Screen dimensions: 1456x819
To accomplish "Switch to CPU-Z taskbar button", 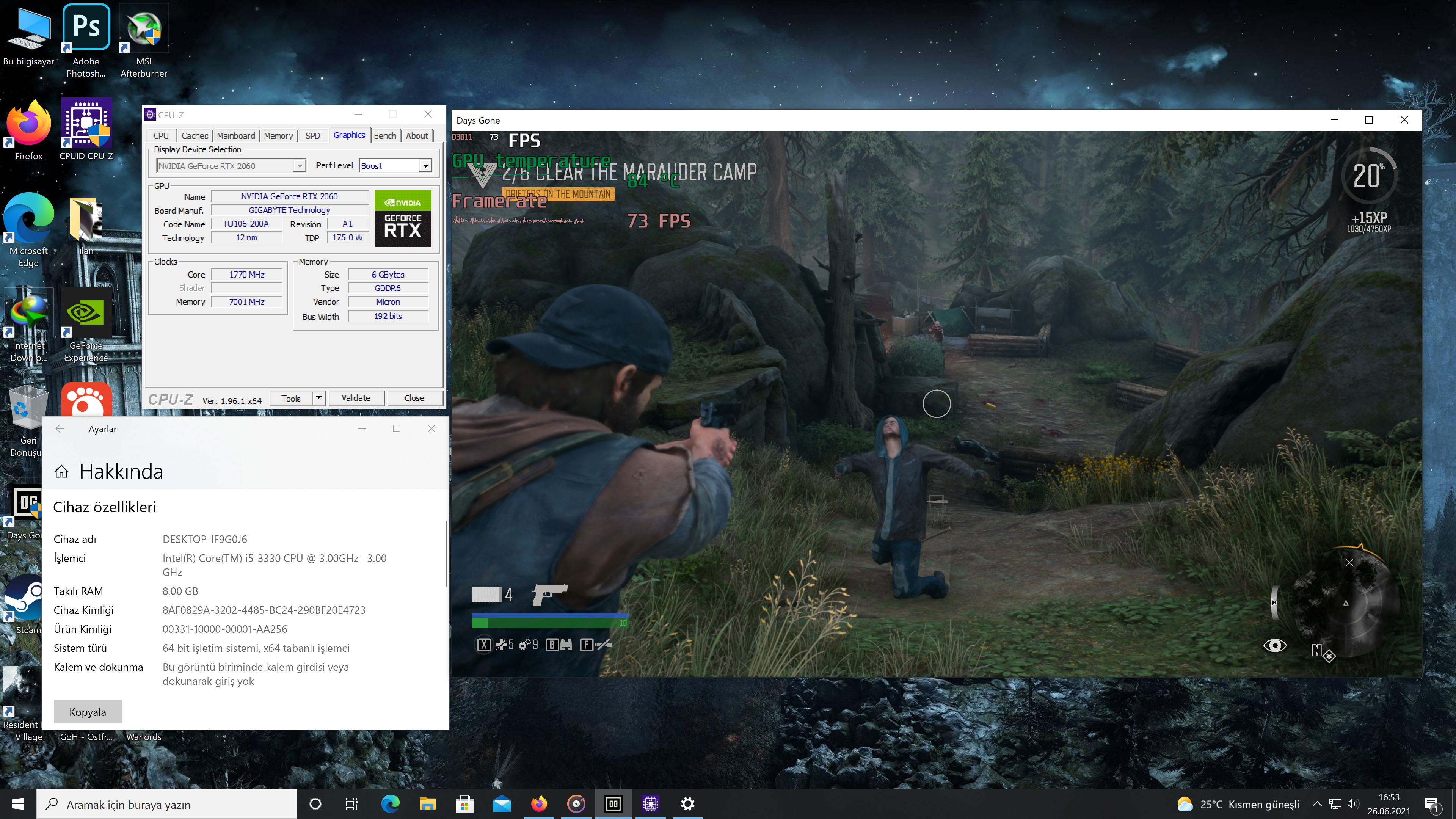I will pos(651,804).
